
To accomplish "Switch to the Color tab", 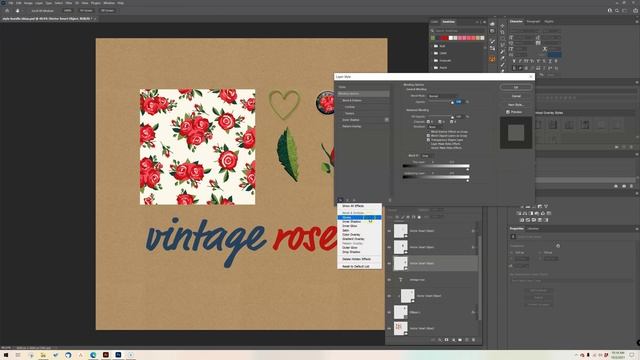I will 434,22.
